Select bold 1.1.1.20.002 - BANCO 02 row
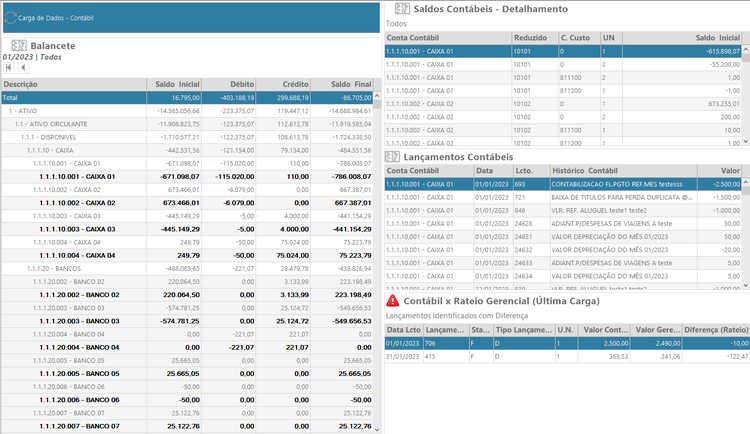 click(187, 295)
